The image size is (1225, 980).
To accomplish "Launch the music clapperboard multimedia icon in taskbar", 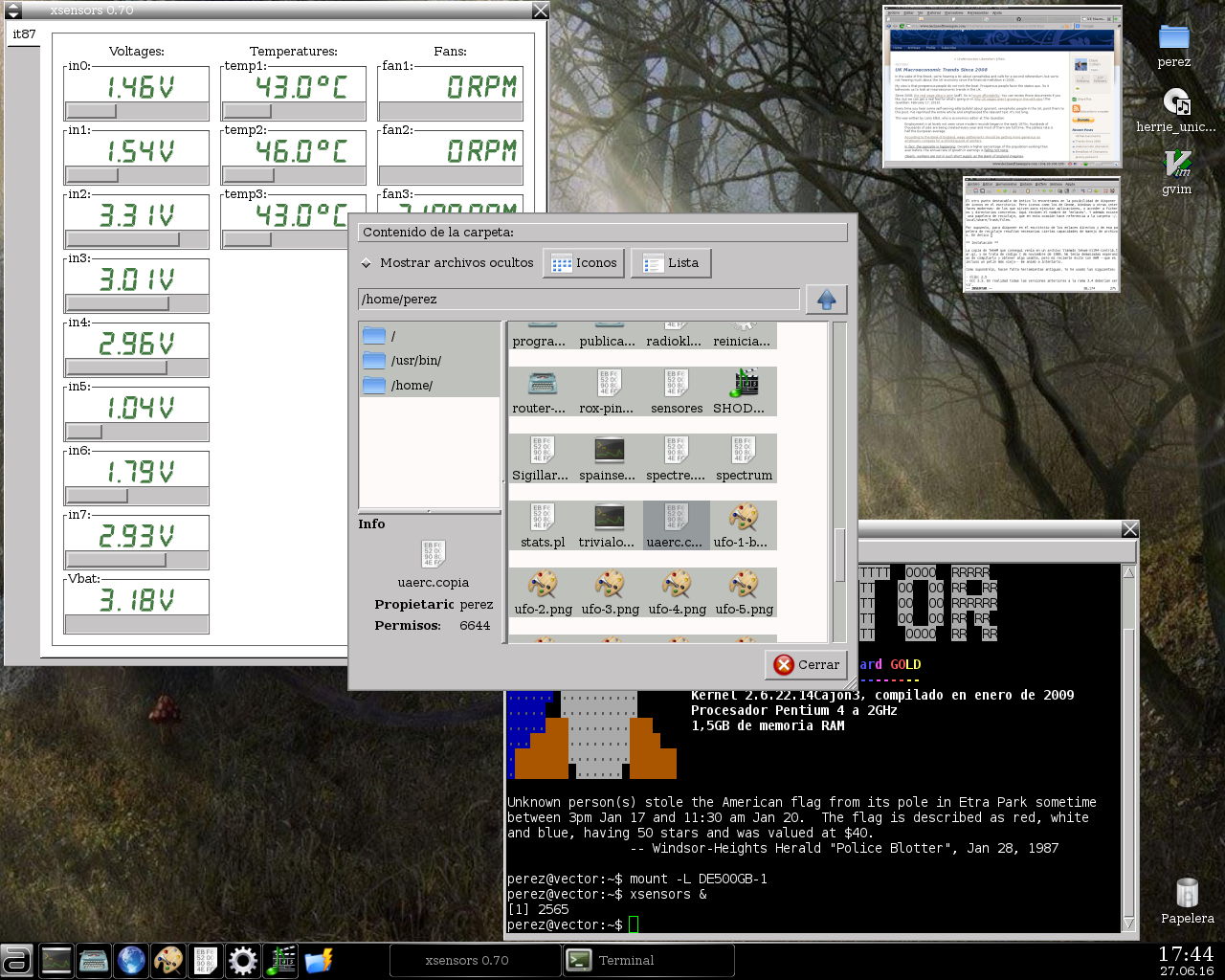I will 280,960.
